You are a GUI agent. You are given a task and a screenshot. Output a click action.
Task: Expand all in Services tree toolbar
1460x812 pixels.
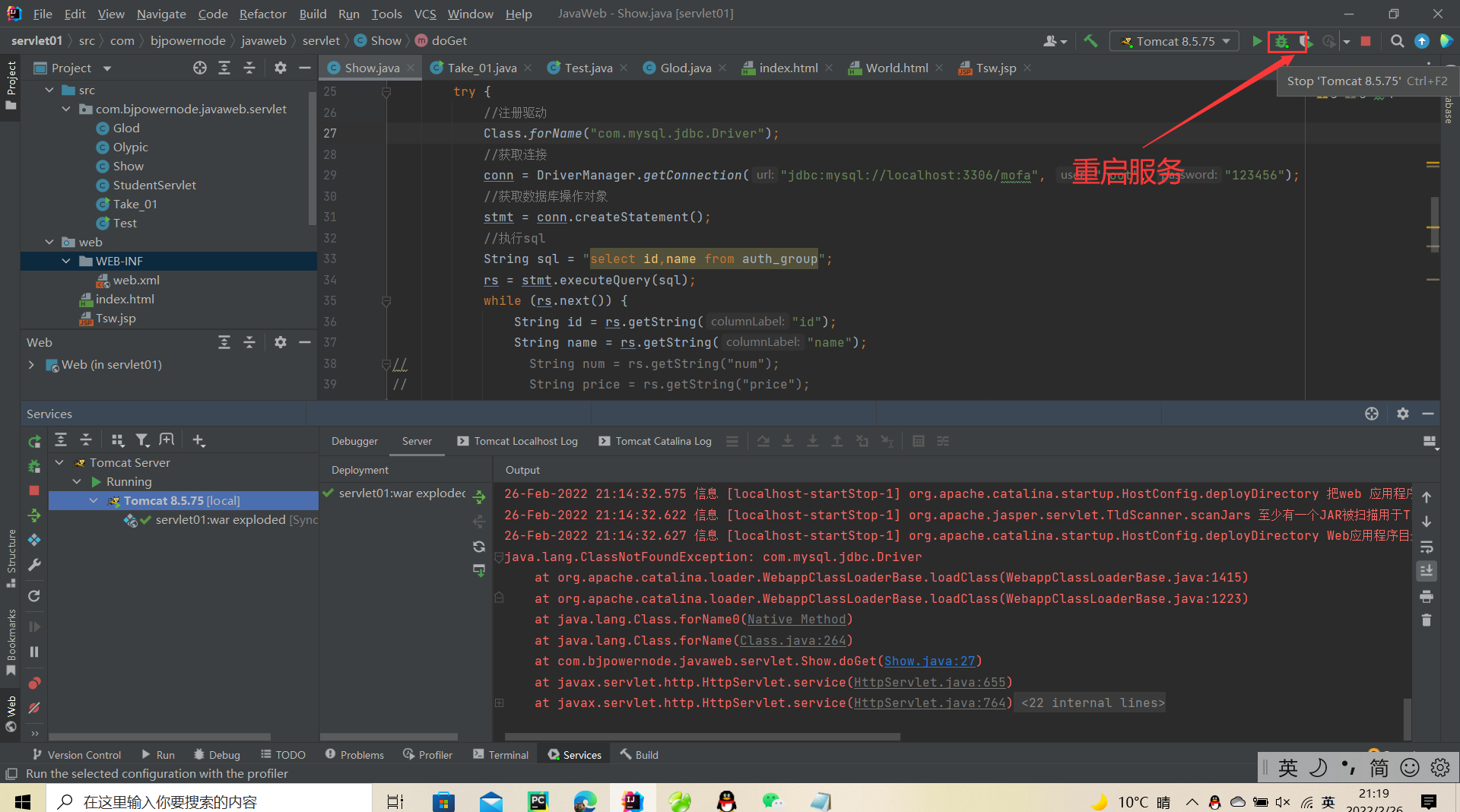(x=61, y=440)
